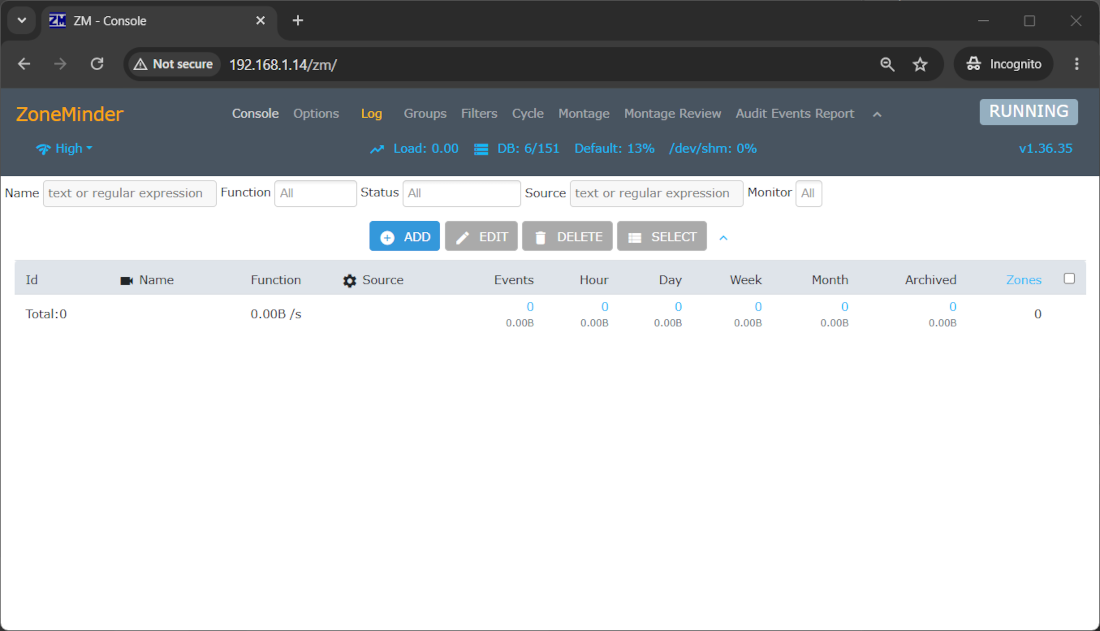Click the Not secure site info chip

click(x=173, y=64)
